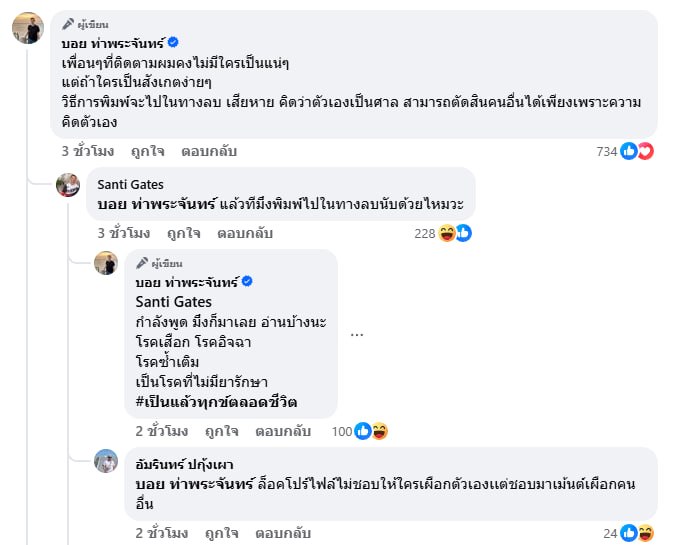This screenshot has width=682, height=545.
Task: Click the 3 ชั่วโมง timestamp on the top comment
Action: click(x=86, y=152)
